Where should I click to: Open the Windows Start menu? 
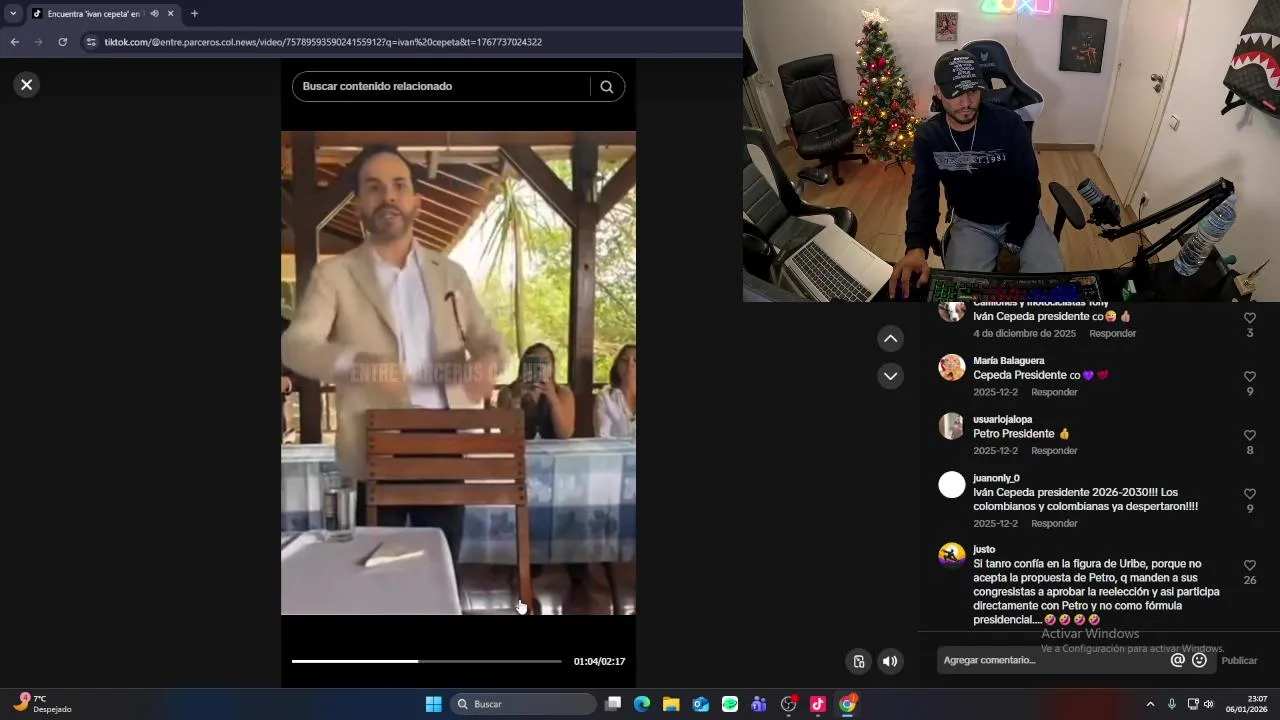pos(433,704)
